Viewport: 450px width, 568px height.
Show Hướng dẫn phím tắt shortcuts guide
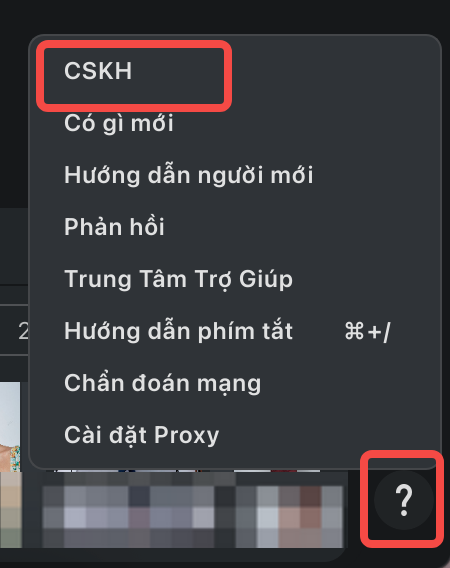pyautogui.click(x=178, y=331)
